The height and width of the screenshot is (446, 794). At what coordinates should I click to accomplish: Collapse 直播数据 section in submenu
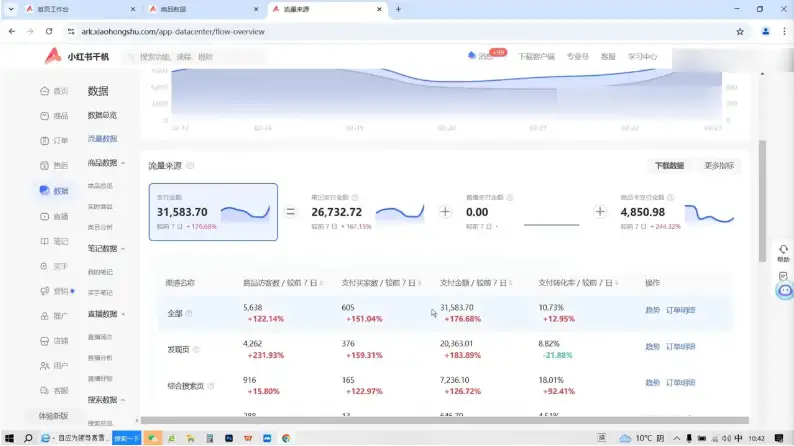click(x=123, y=314)
